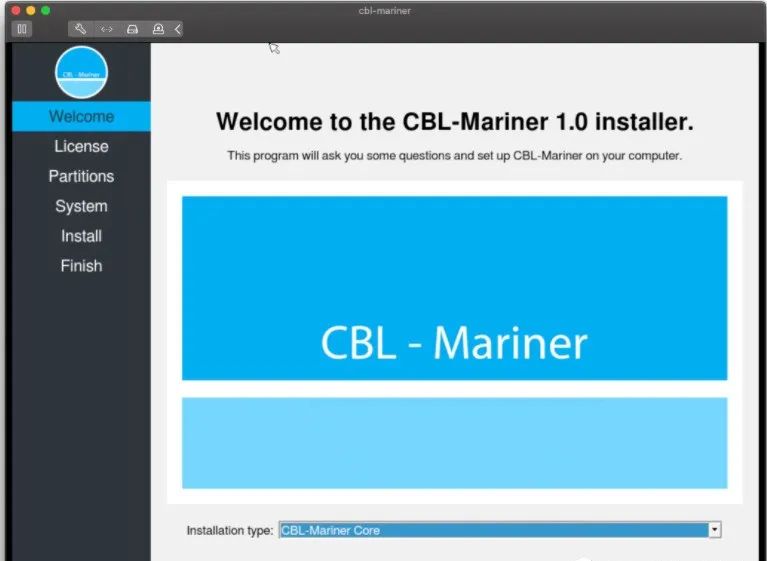This screenshot has height=561, width=767.
Task: Close the cbl-mariner window
Action: point(16,10)
